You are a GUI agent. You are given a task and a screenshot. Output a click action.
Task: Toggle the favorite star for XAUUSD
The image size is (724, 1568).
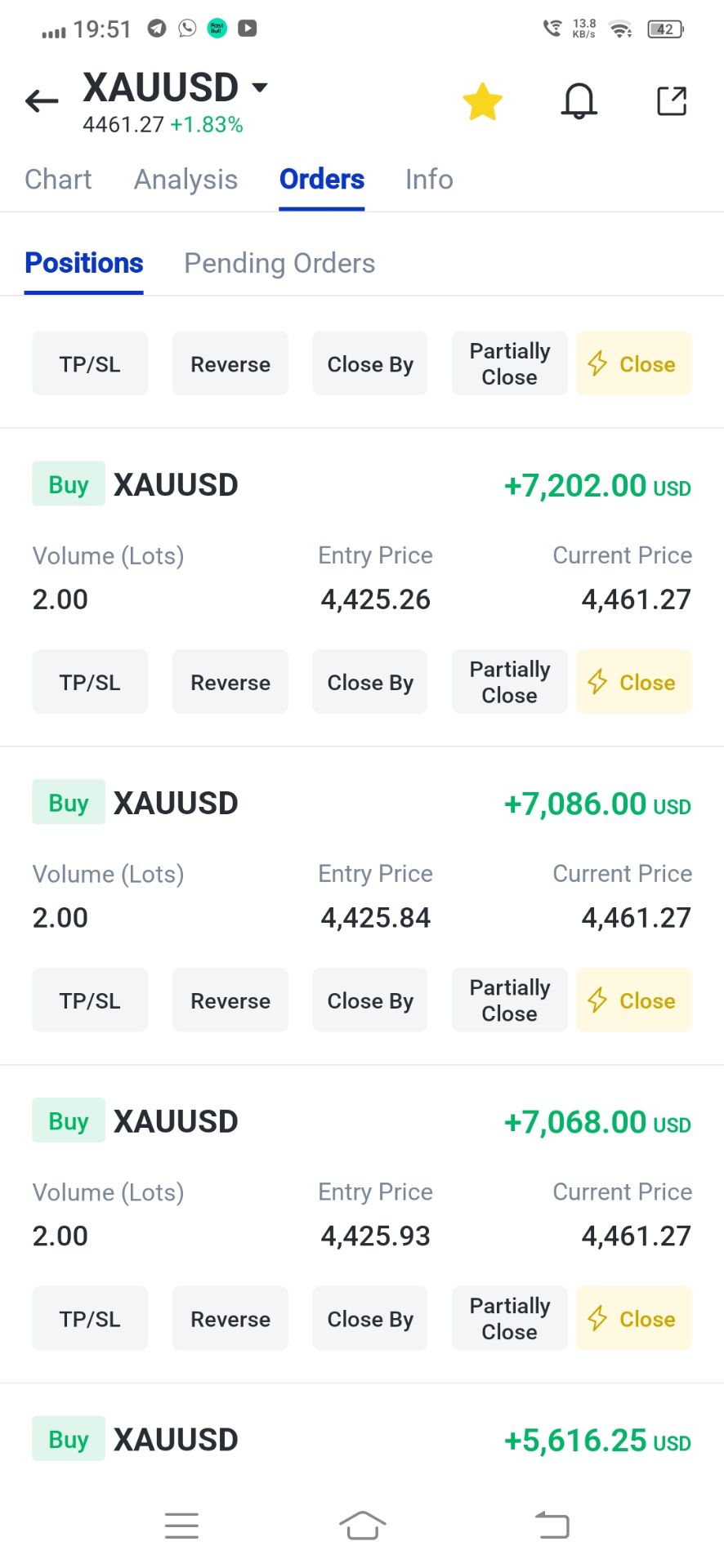(x=482, y=102)
